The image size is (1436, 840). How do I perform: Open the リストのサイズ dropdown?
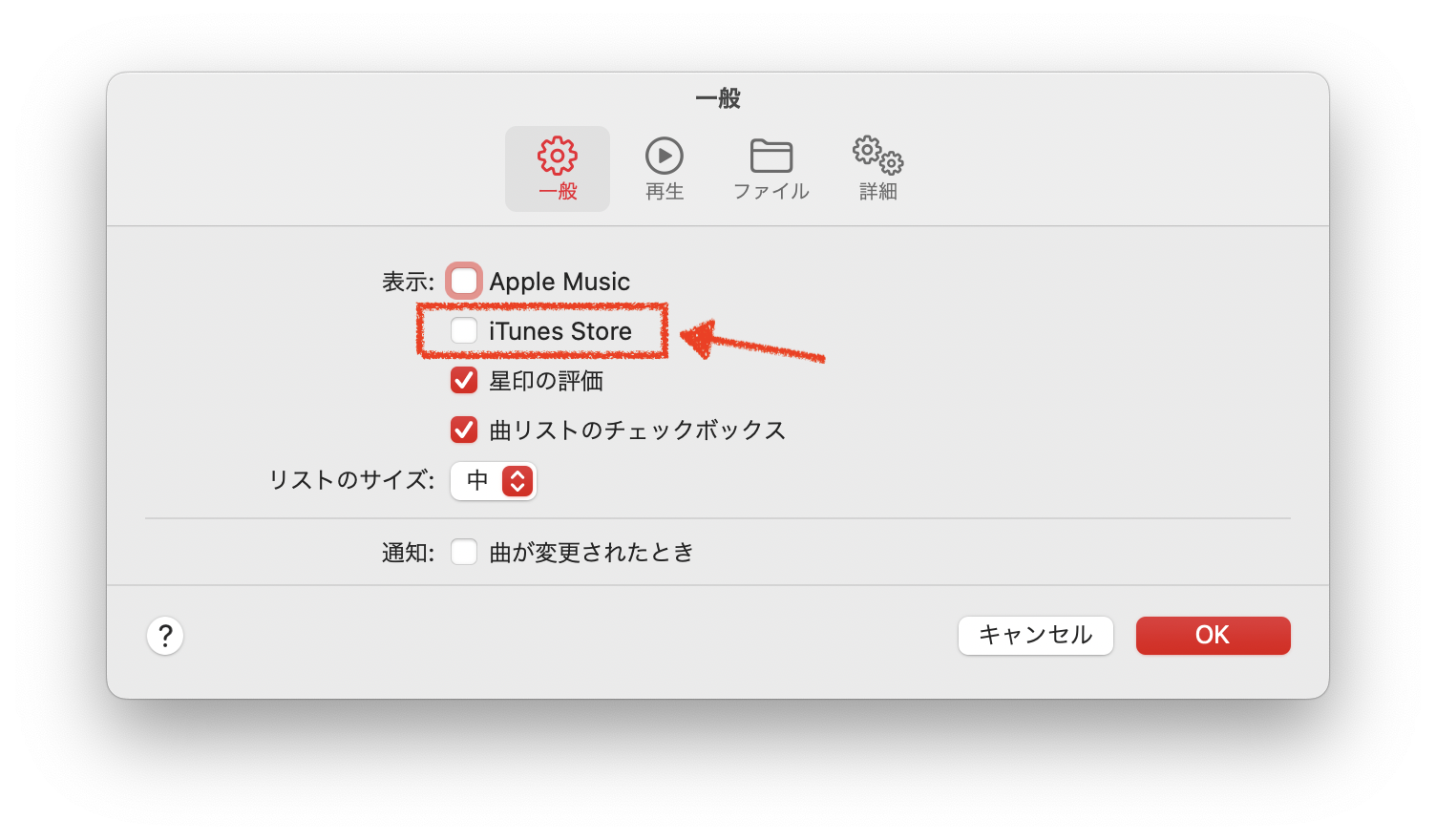494,480
